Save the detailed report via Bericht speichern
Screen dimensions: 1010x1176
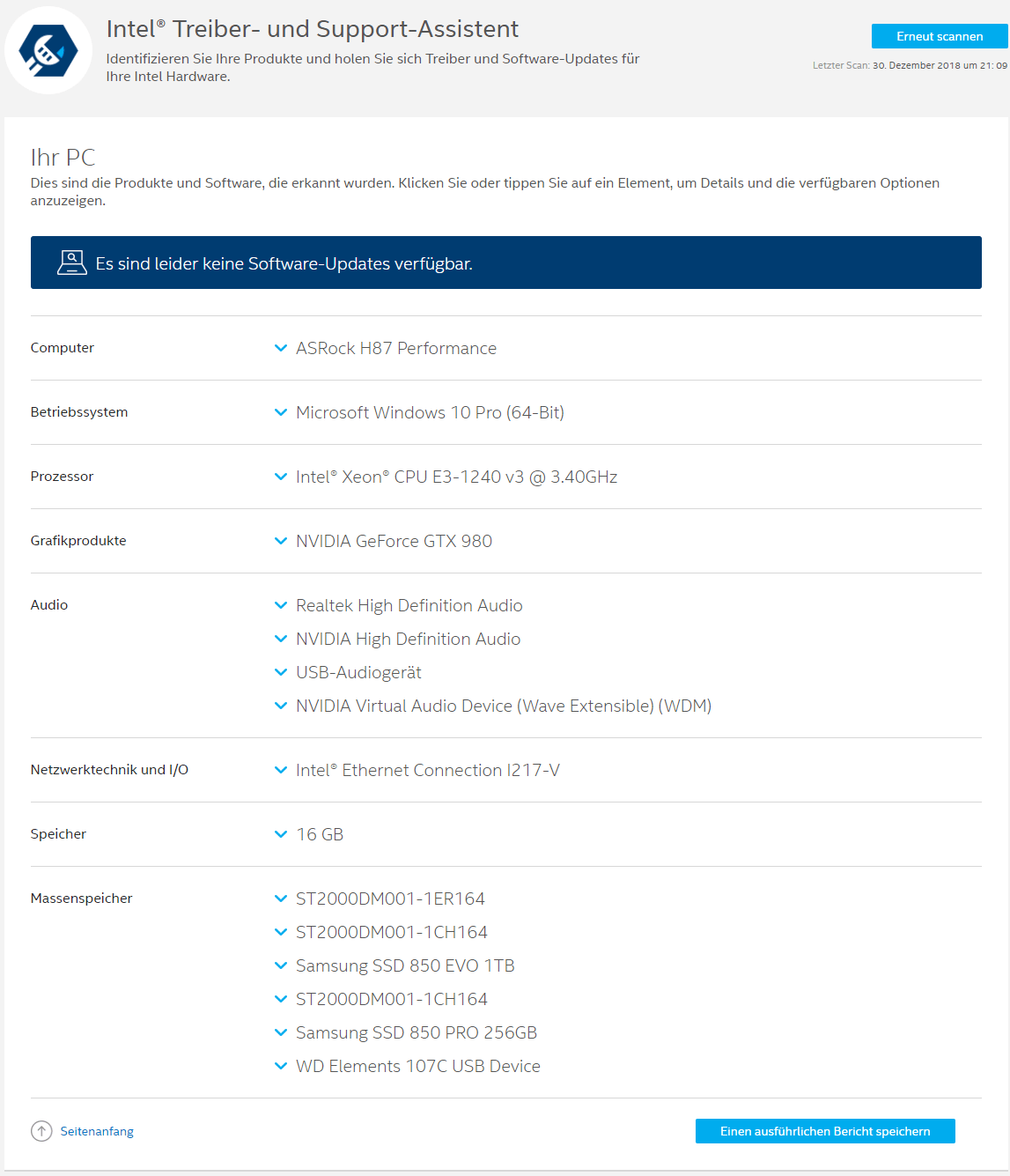click(825, 1131)
